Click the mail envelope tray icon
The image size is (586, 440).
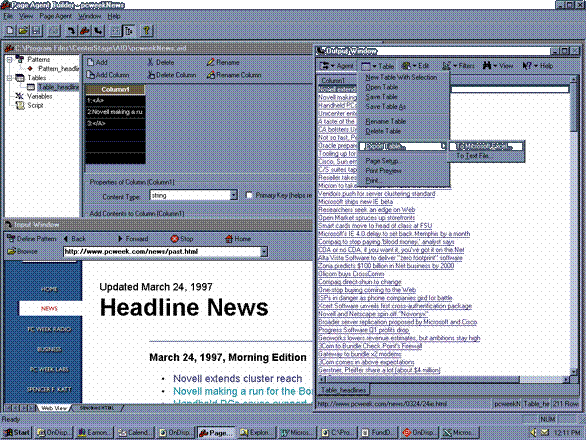tap(545, 433)
